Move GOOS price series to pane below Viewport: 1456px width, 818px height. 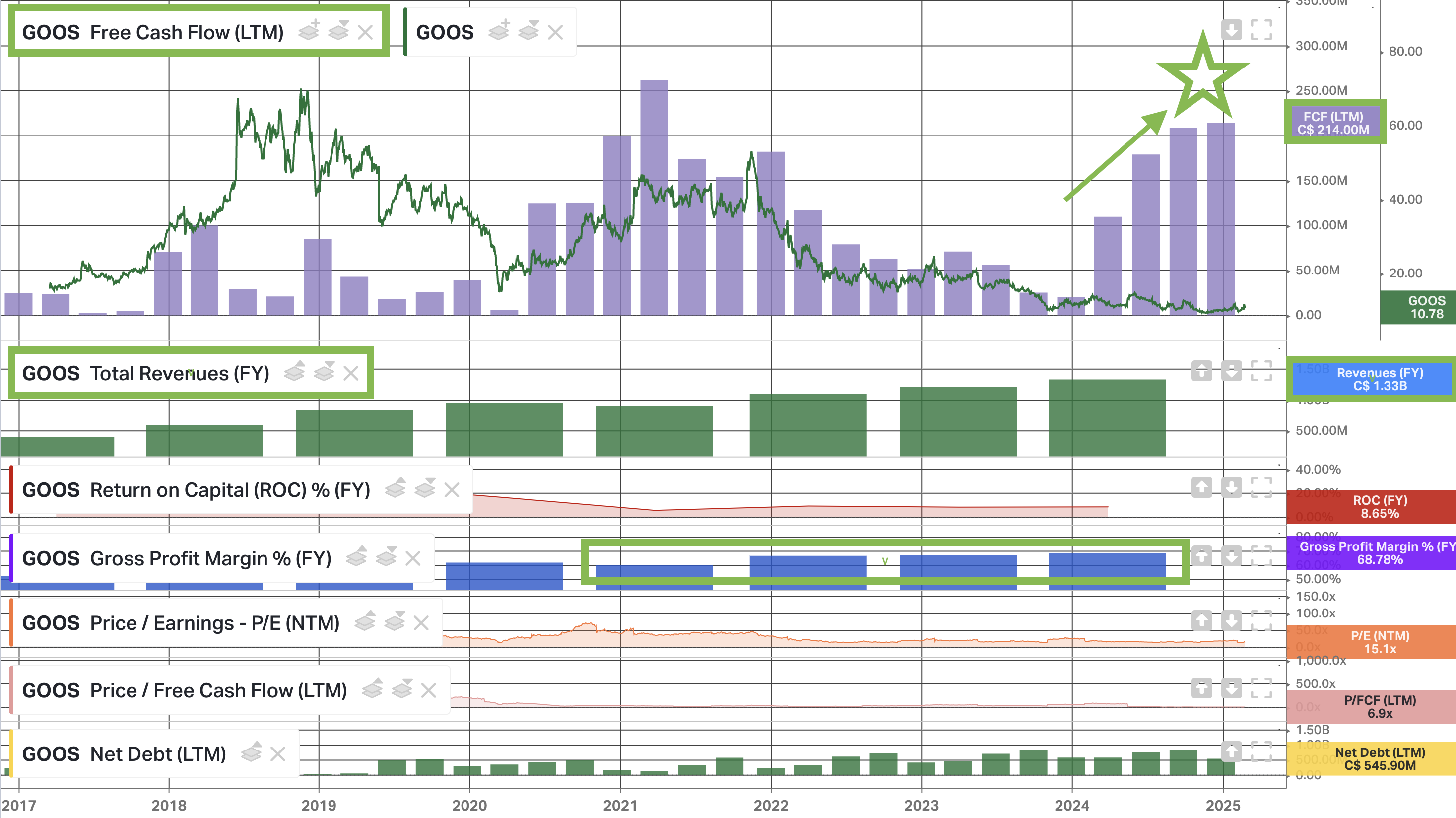(529, 31)
